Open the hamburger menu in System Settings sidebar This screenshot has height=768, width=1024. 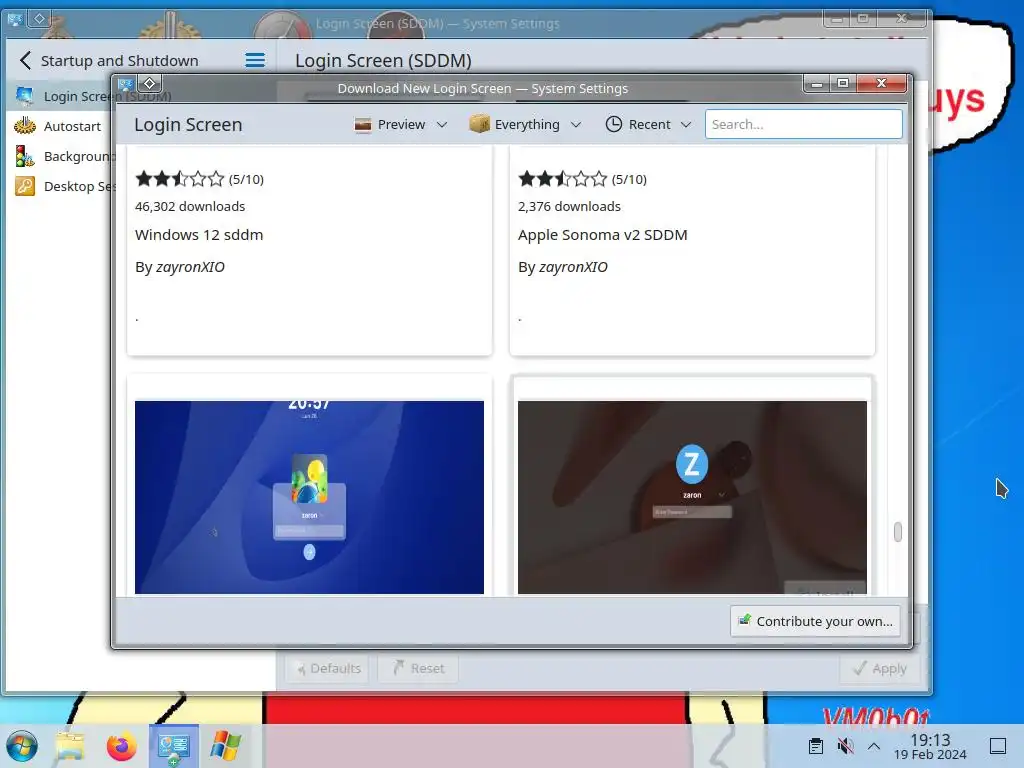click(255, 61)
